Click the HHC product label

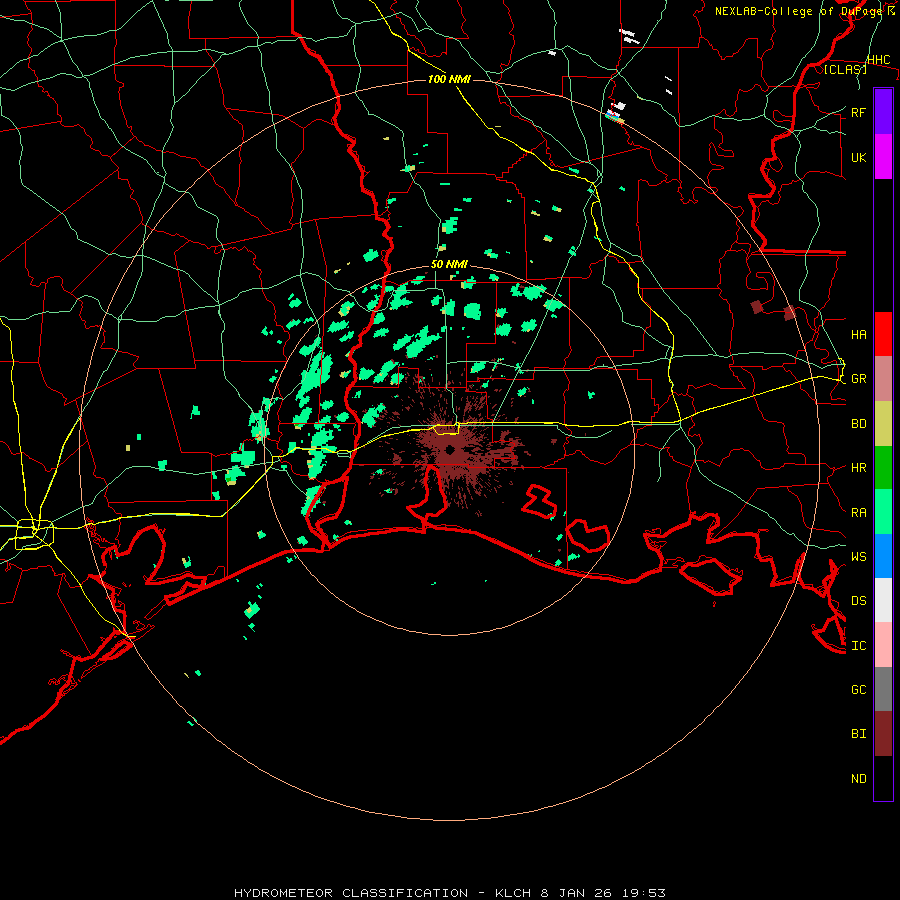click(878, 60)
